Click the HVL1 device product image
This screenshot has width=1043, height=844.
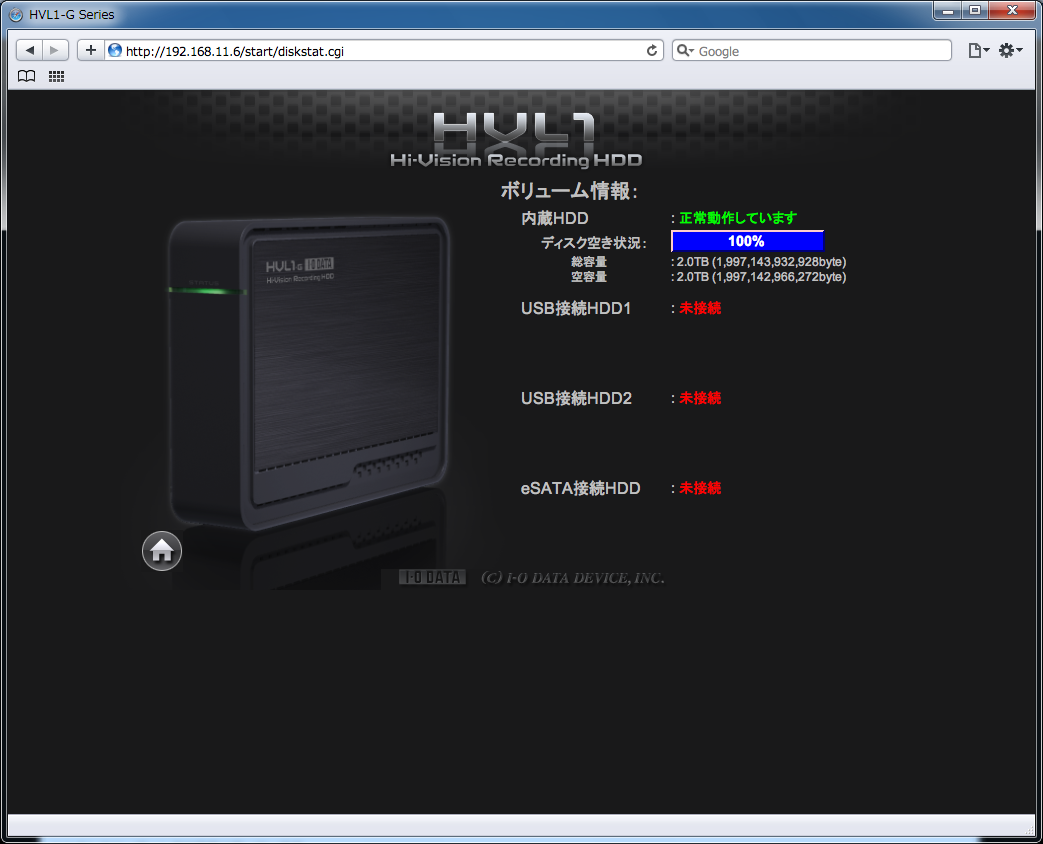tap(309, 372)
